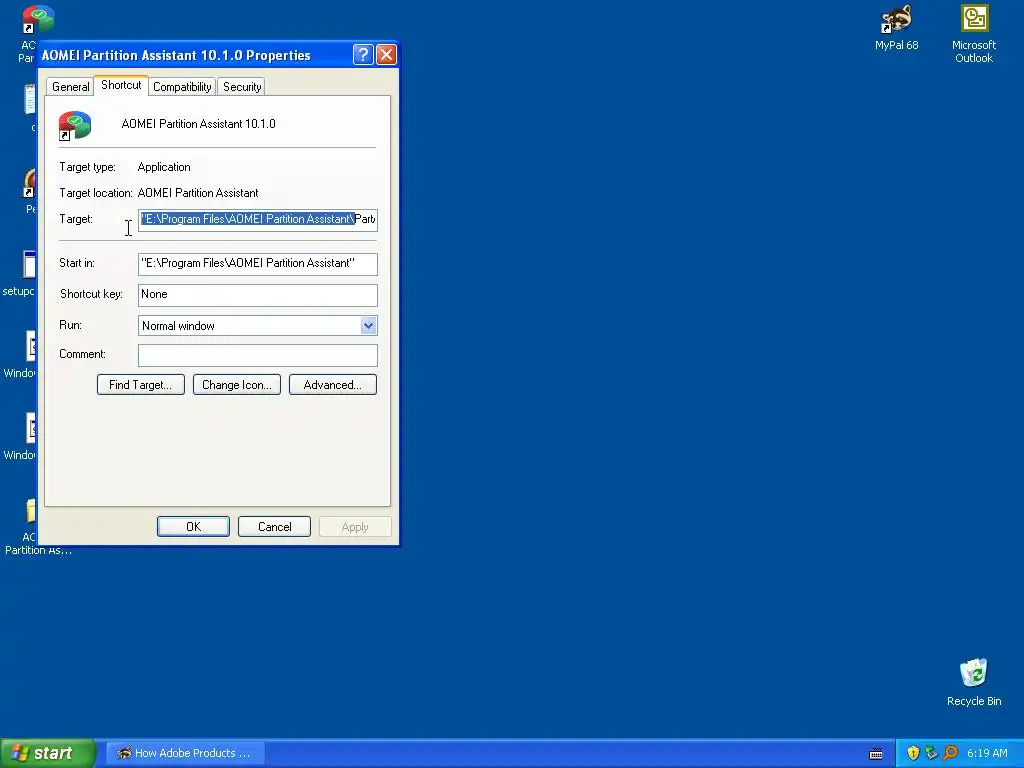
Task: Click the empty Comment field
Action: [257, 355]
